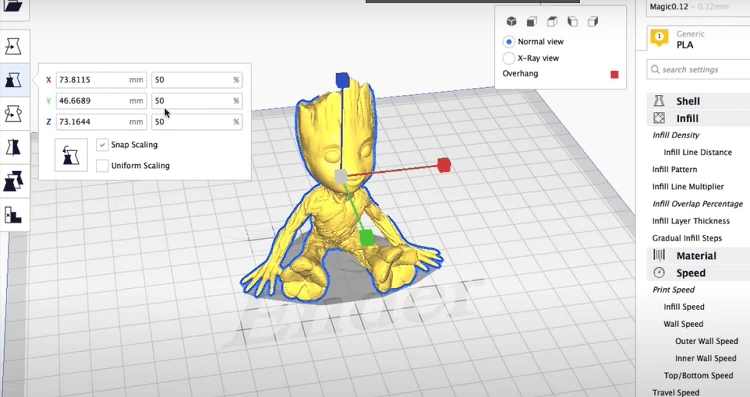Open the Per Model Settings tool
Screen dimensions: 750x397
13,181
